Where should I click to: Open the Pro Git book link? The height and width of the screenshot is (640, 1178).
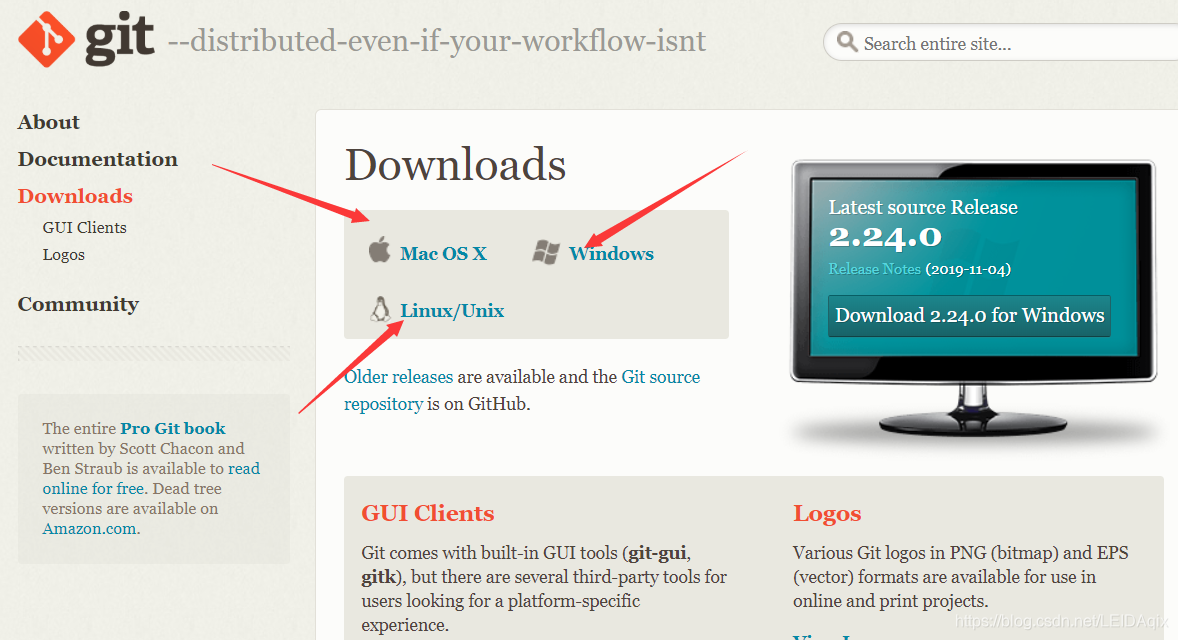pyautogui.click(x=173, y=428)
